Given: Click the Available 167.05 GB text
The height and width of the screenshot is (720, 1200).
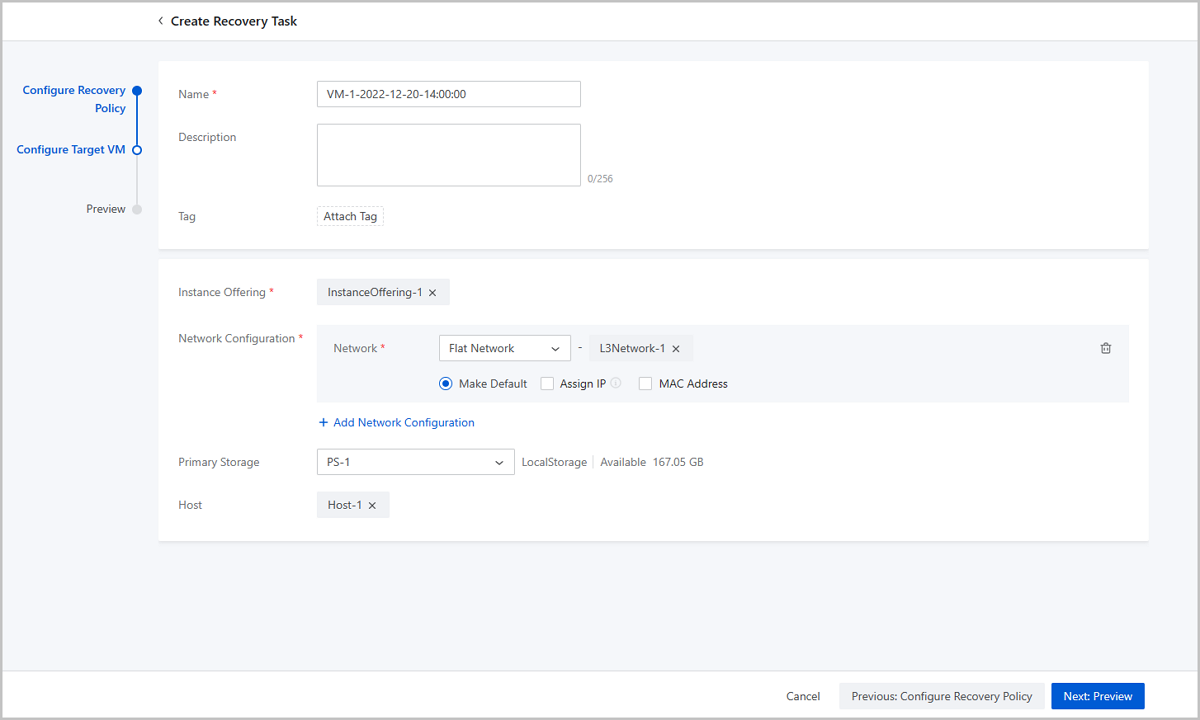Looking at the screenshot, I should pos(652,462).
